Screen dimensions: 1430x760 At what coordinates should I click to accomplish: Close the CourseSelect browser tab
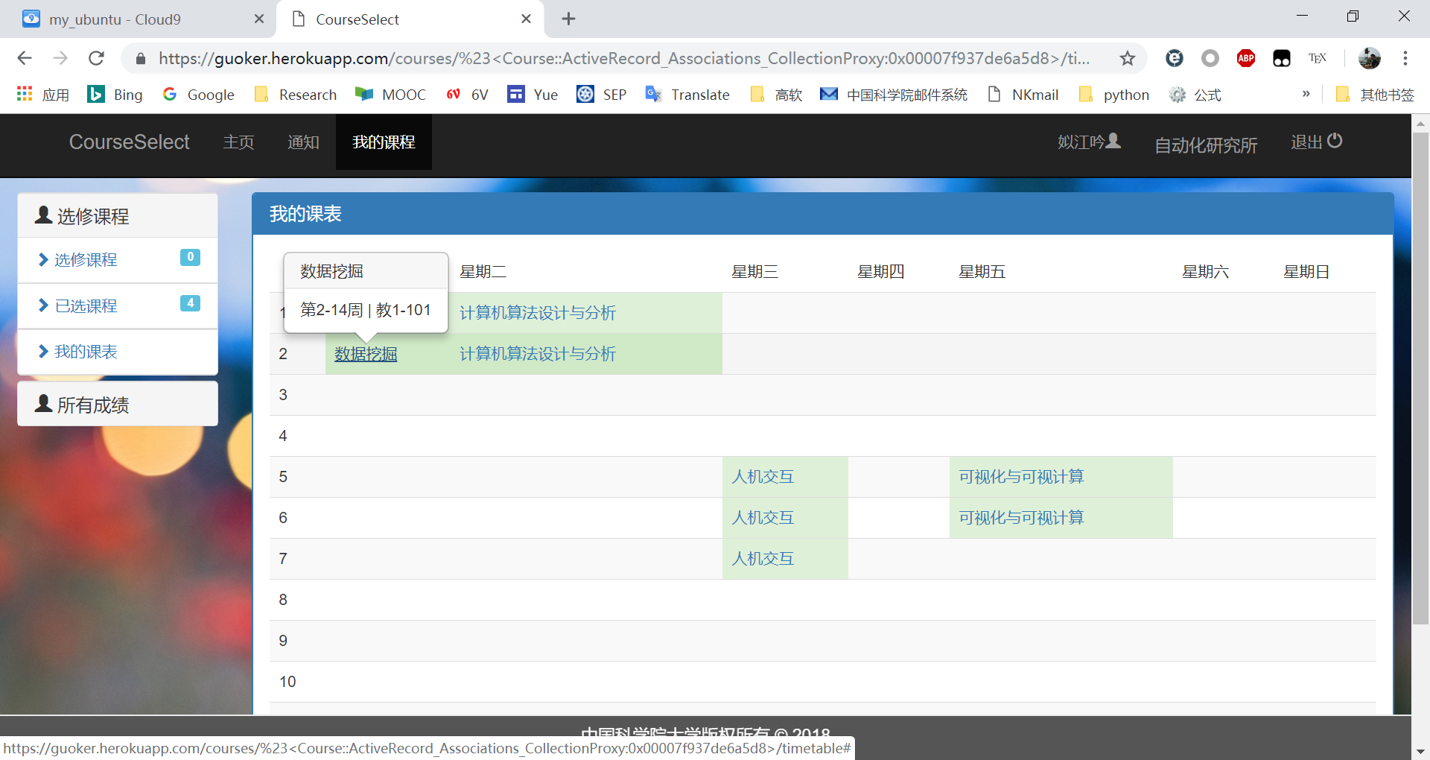(526, 19)
